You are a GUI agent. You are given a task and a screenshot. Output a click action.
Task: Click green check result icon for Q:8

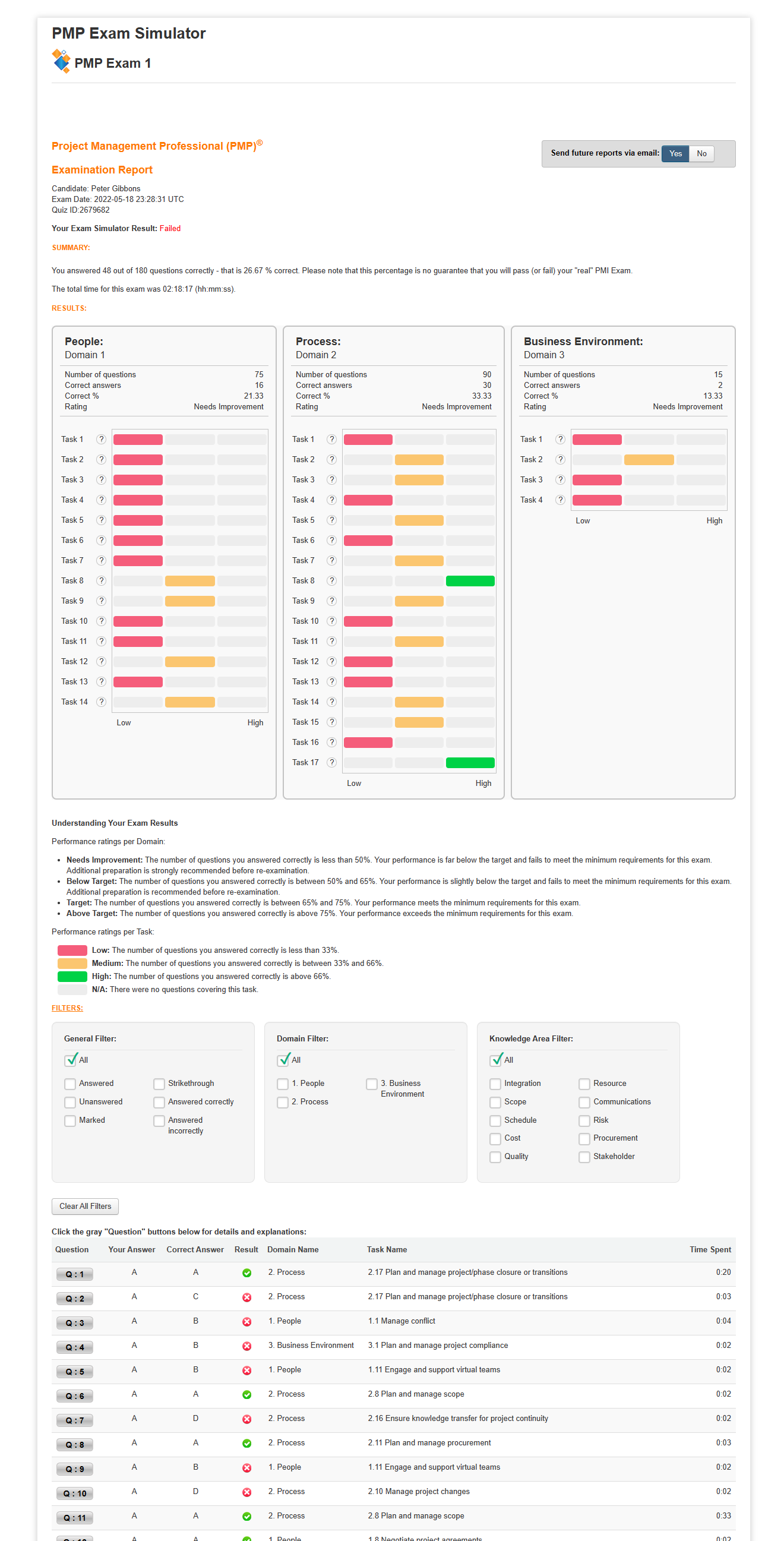pos(246,1444)
